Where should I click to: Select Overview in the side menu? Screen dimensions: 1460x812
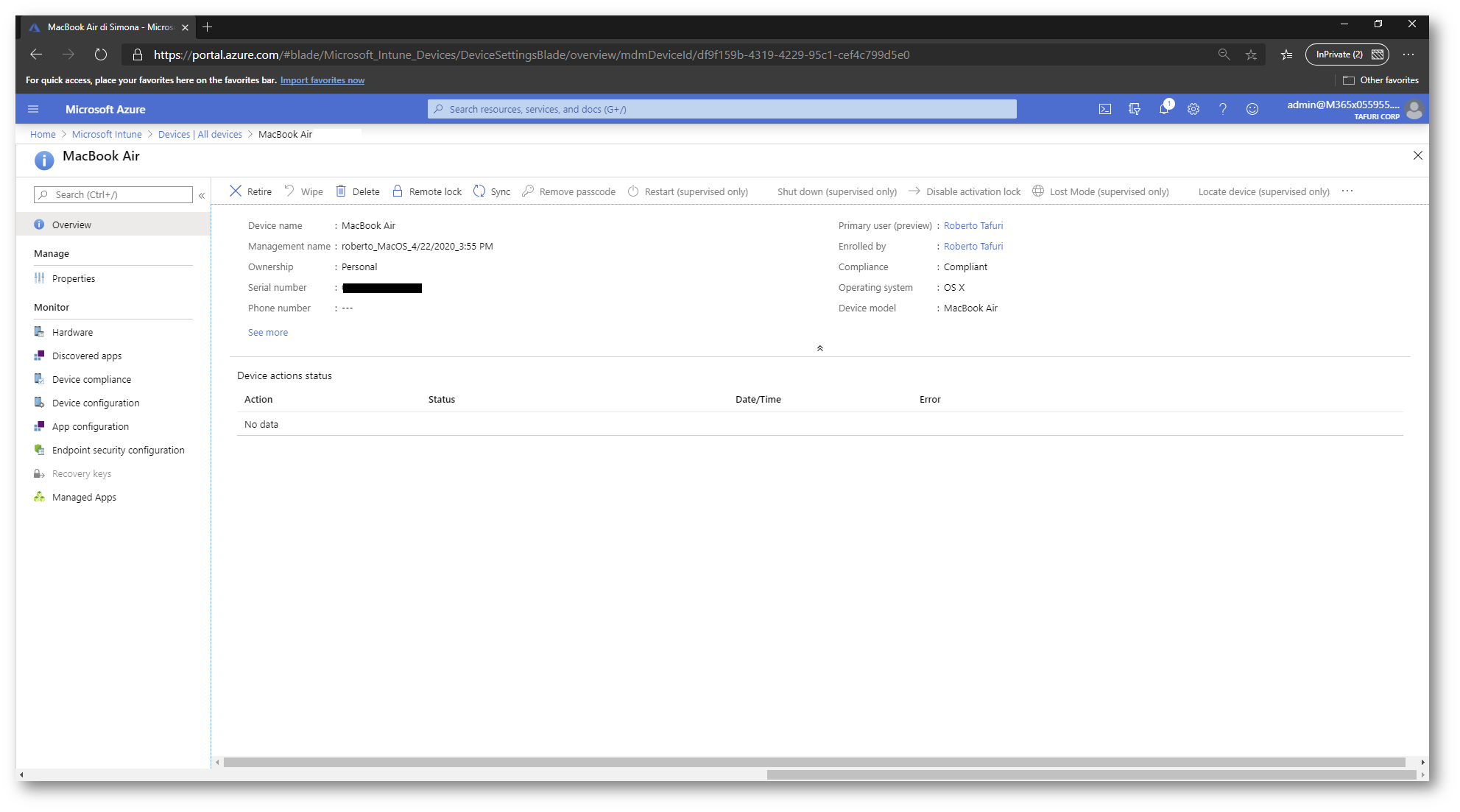(x=113, y=225)
